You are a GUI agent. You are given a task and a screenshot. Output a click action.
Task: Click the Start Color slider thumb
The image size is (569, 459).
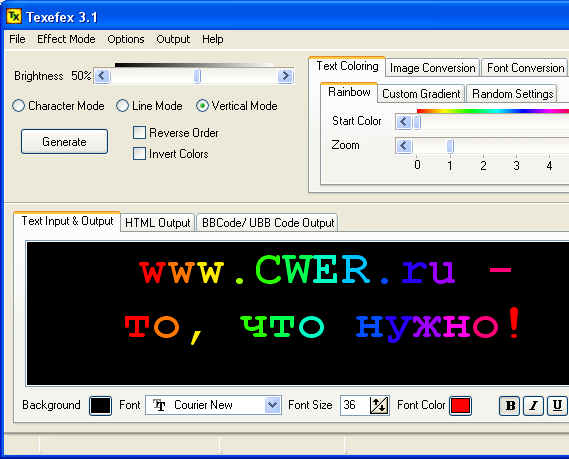tap(417, 122)
